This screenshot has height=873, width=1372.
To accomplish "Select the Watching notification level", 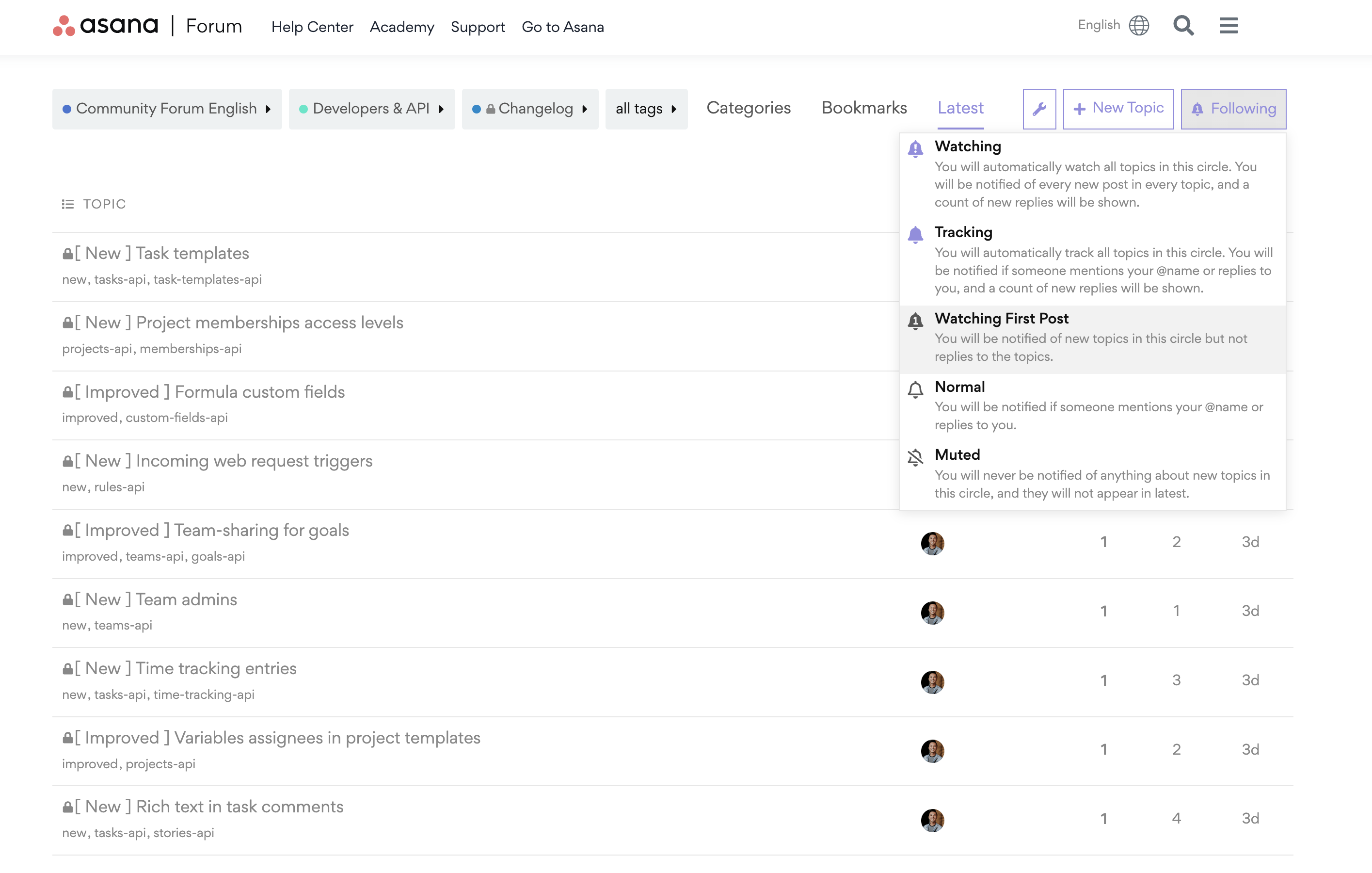I will 1092,175.
